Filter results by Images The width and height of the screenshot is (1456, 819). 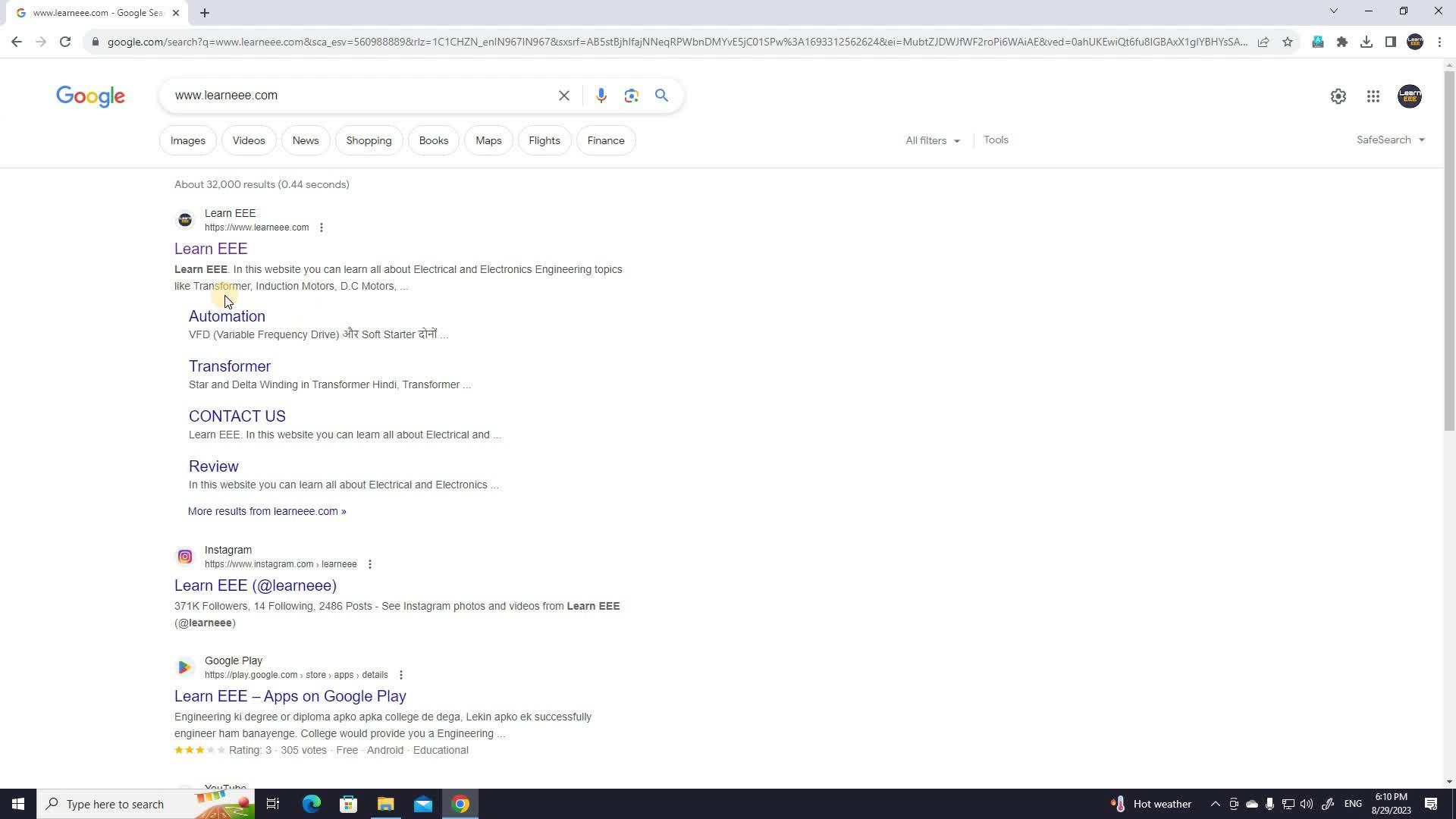(x=188, y=140)
